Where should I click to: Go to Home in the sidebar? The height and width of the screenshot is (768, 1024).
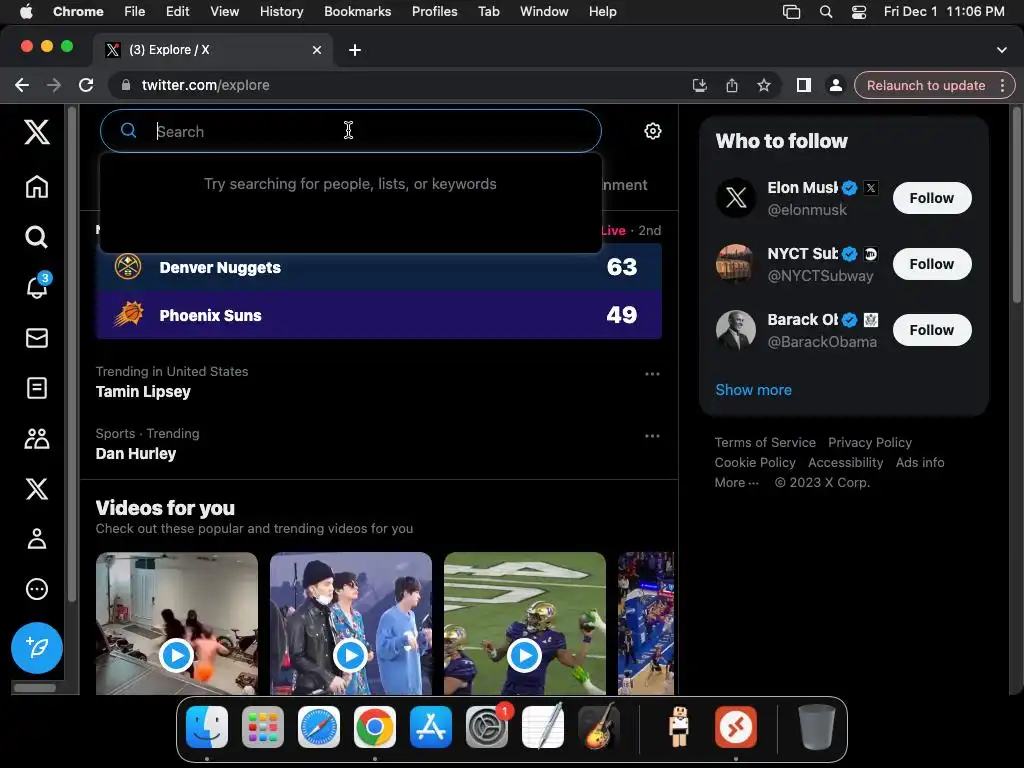pyautogui.click(x=37, y=187)
